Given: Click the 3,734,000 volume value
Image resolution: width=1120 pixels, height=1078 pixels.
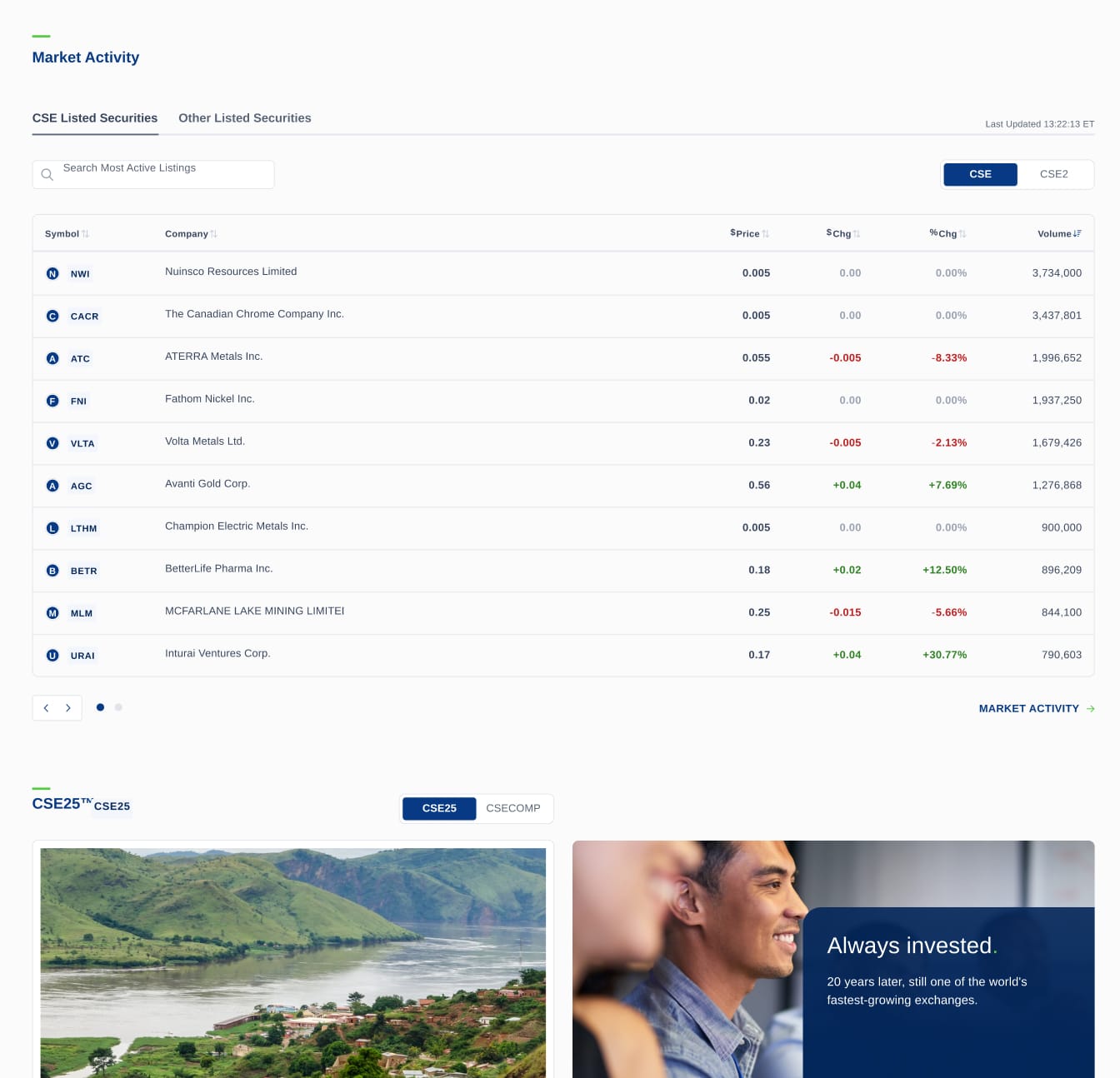Looking at the screenshot, I should pyautogui.click(x=1057, y=273).
